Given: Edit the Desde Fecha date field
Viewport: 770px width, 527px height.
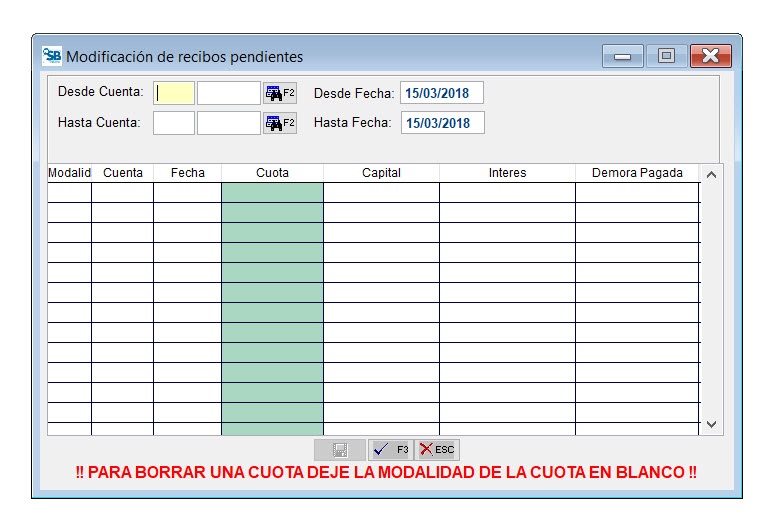Looking at the screenshot, I should (x=442, y=93).
